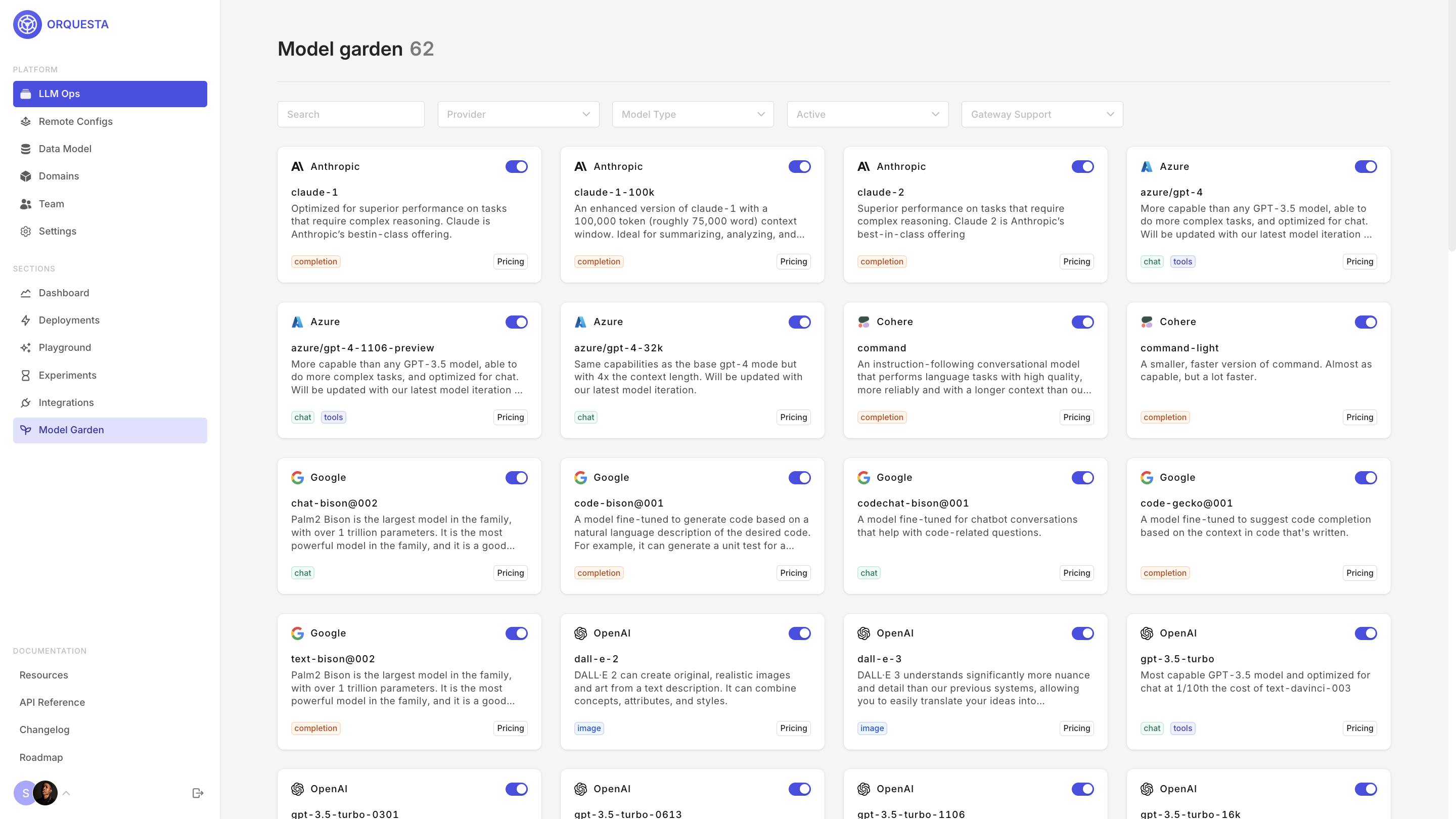This screenshot has height=819, width=1456.
Task: Click the Cohere logo on command-light card
Action: point(1146,322)
